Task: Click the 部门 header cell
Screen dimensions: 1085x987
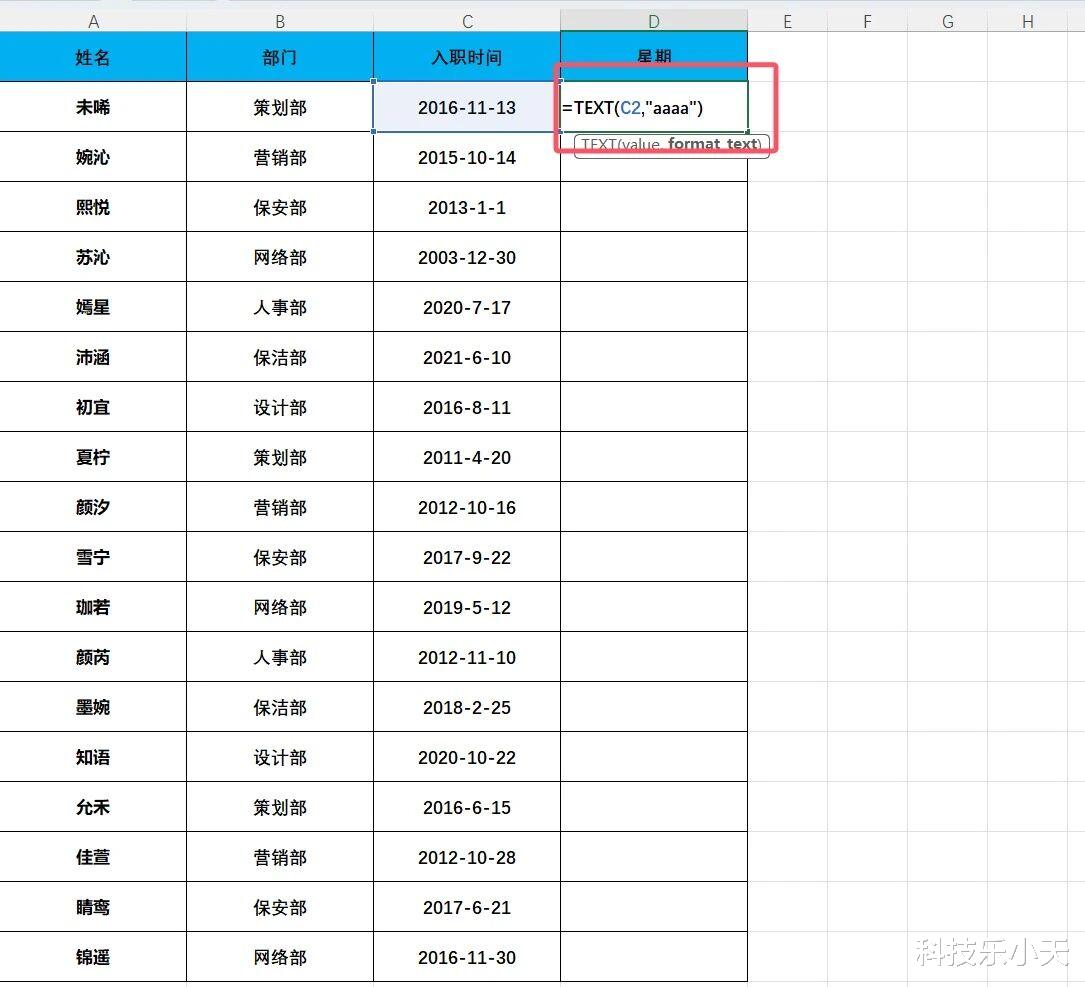Action: [280, 57]
